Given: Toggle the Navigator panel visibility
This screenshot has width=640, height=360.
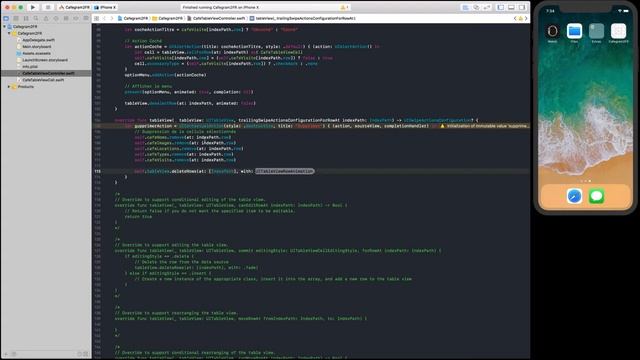Looking at the screenshot, I should 501,7.
